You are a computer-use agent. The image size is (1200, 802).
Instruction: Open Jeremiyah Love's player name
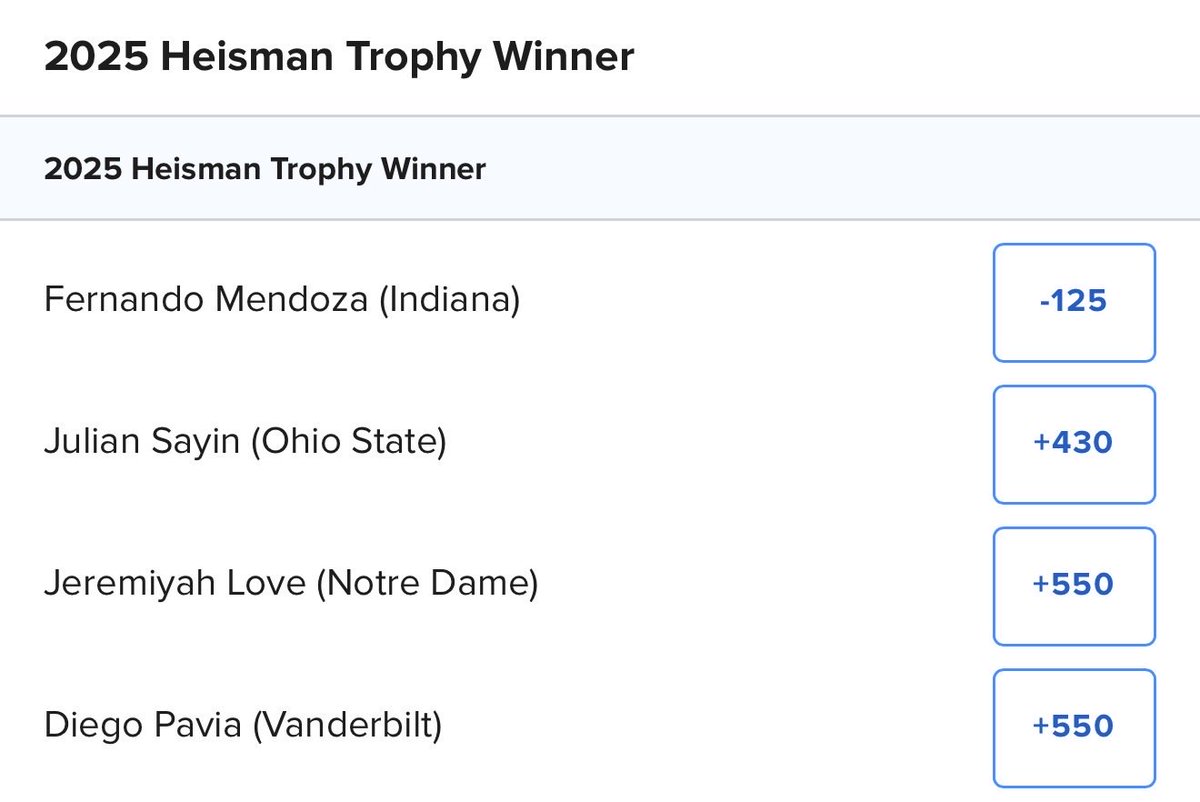click(x=175, y=584)
